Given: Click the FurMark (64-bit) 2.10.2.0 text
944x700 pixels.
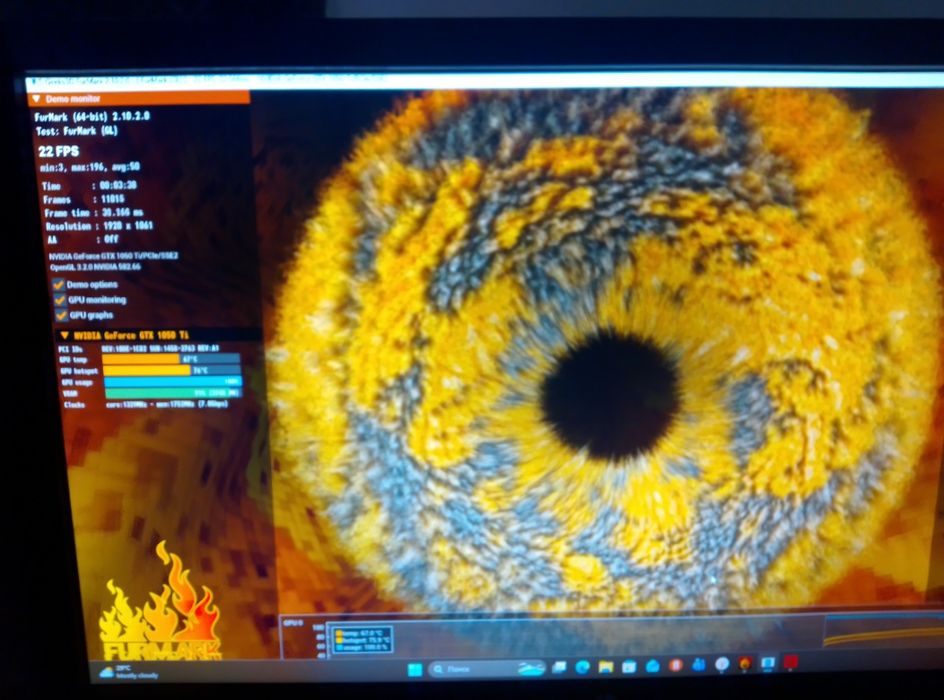Looking at the screenshot, I should pos(92,116).
